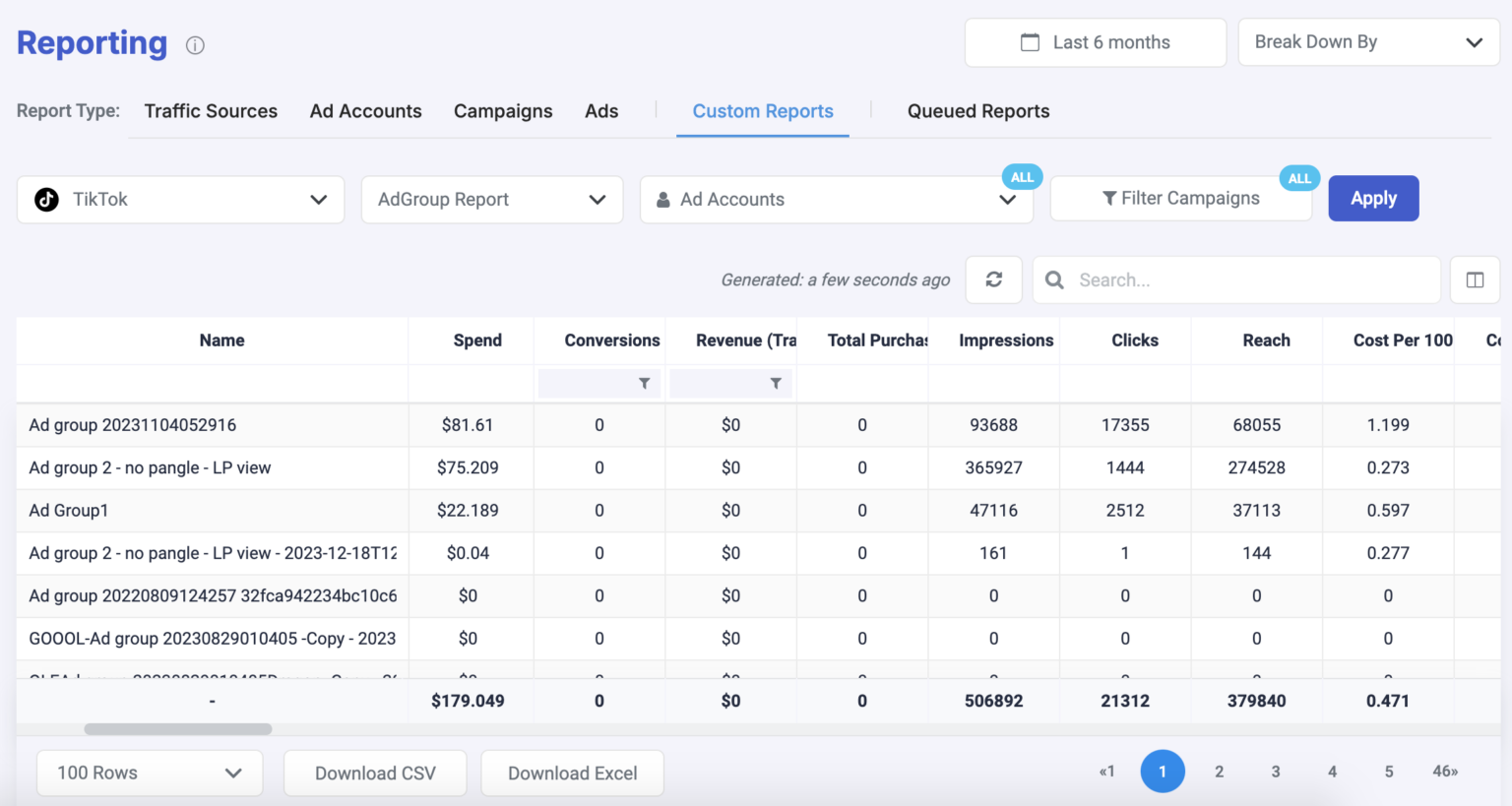Open the Break Down By dropdown
Screen dimensions: 1512x806
click(x=1368, y=41)
